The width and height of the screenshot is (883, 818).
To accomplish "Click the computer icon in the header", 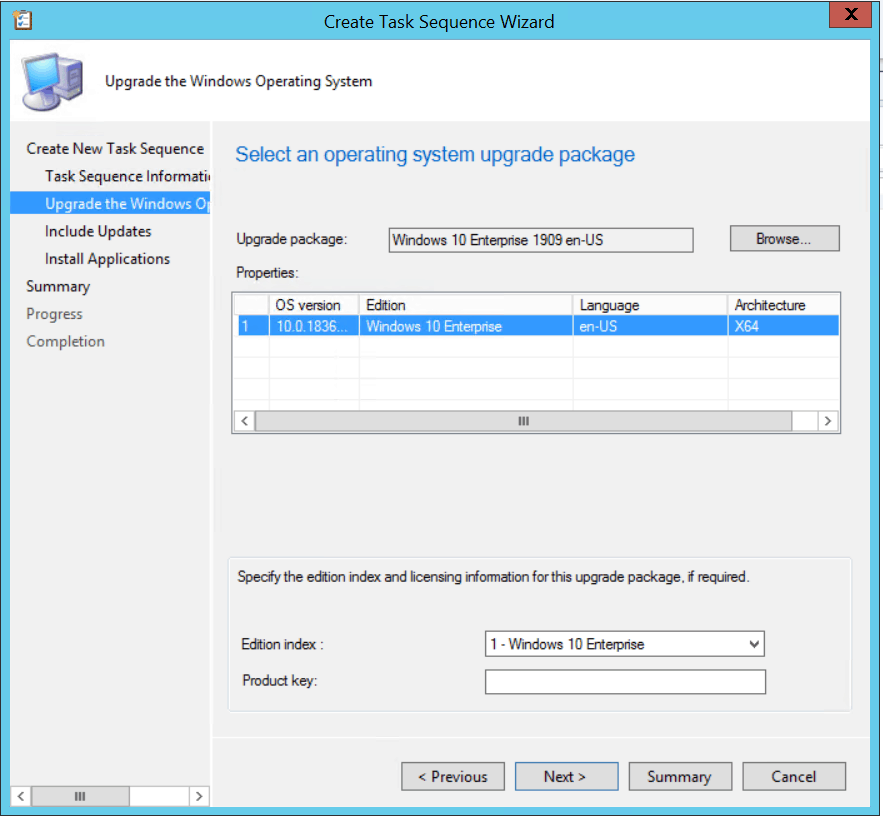I will 52,82.
